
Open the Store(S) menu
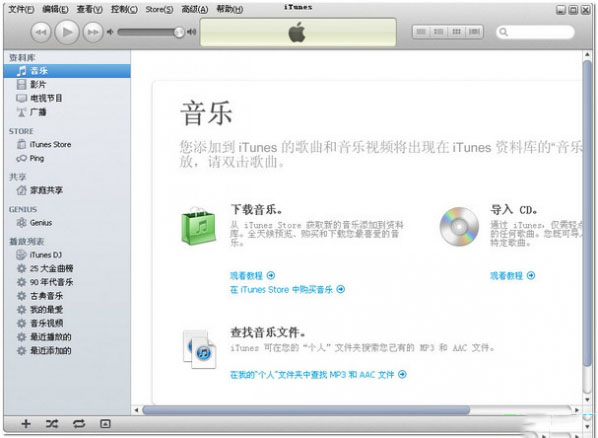[x=159, y=9]
